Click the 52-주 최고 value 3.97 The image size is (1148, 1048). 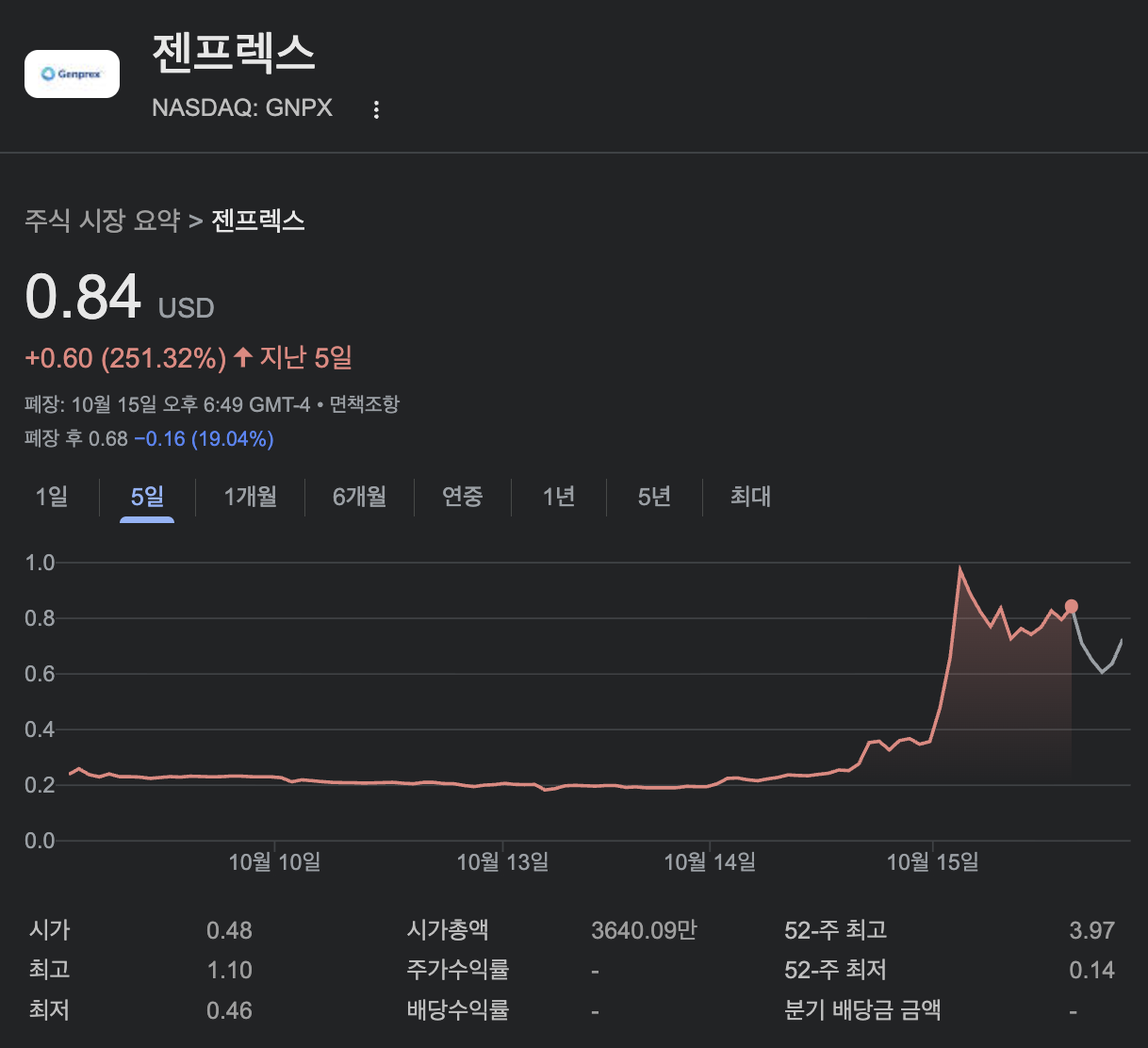click(x=1091, y=930)
